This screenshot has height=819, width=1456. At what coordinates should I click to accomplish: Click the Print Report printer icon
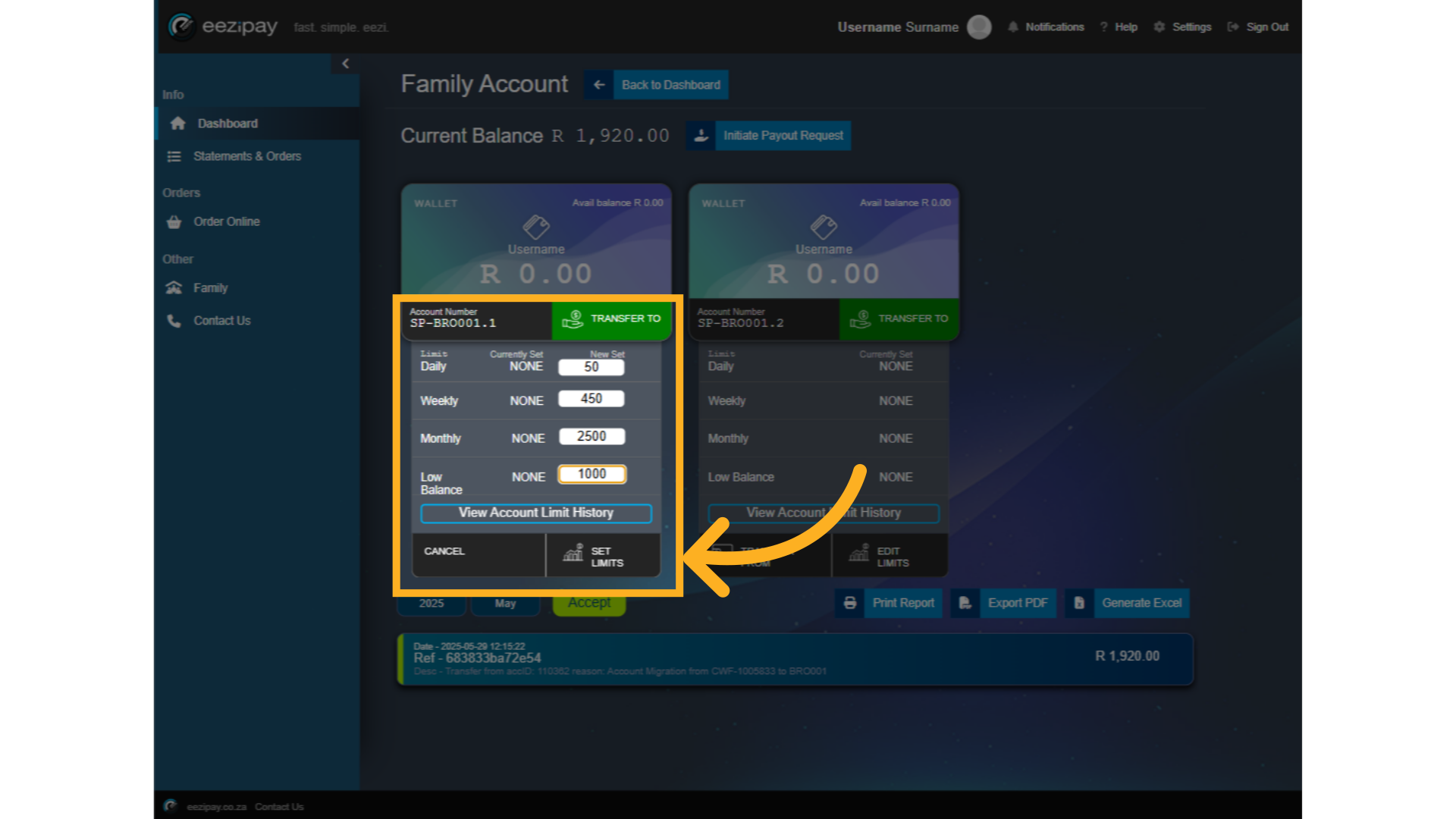point(850,603)
